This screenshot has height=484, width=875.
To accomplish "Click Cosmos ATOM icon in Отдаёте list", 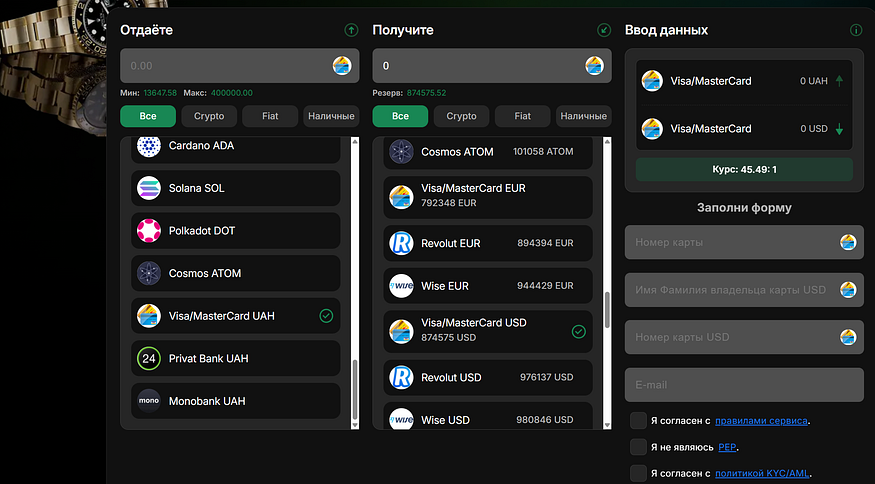I will pos(149,274).
